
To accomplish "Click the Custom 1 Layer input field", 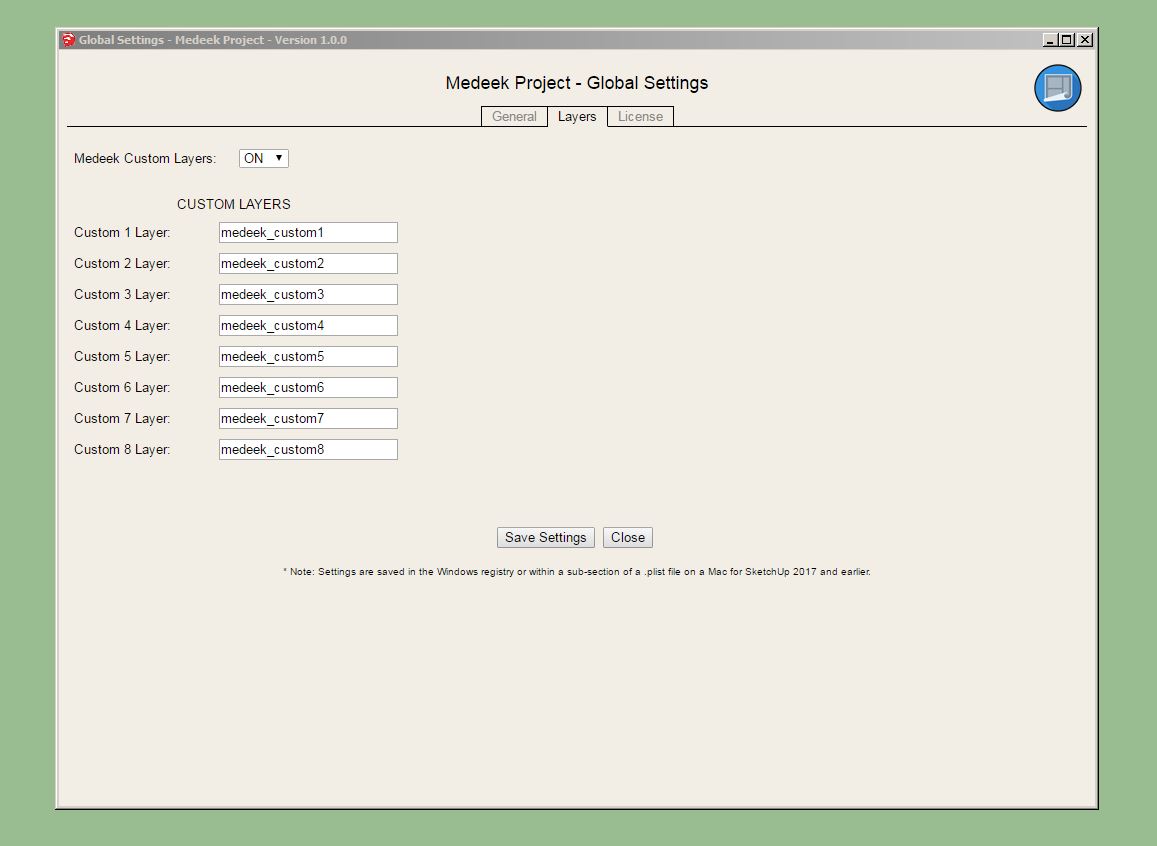I will pyautogui.click(x=308, y=233).
